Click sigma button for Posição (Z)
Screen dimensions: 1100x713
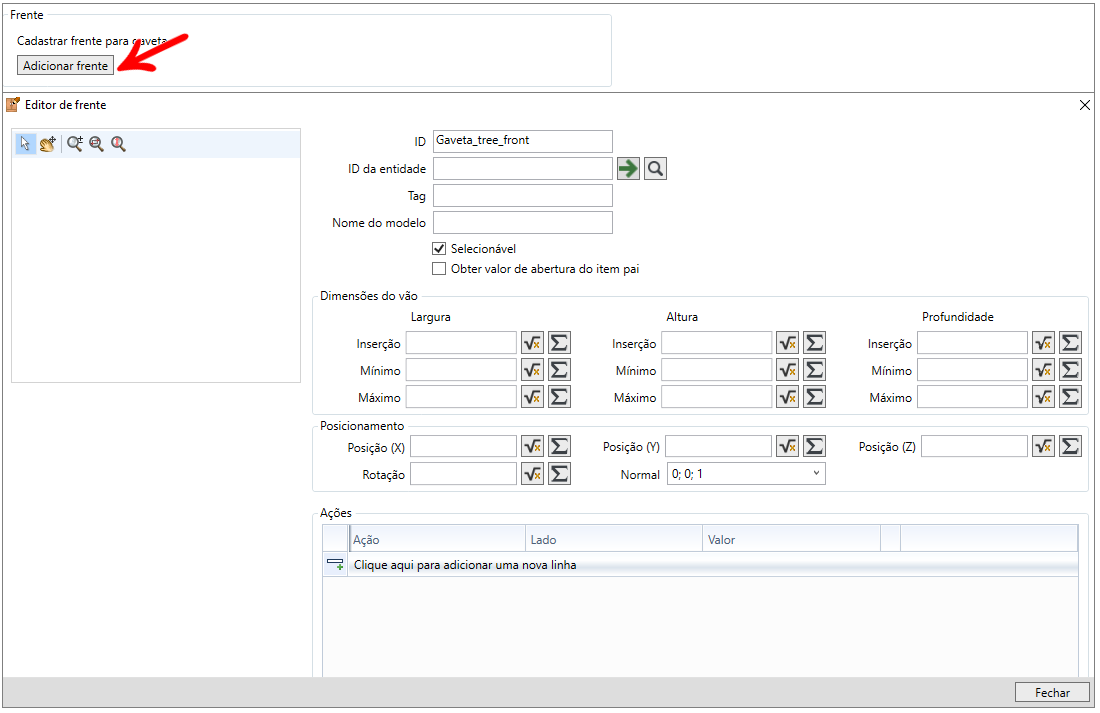pos(1071,446)
